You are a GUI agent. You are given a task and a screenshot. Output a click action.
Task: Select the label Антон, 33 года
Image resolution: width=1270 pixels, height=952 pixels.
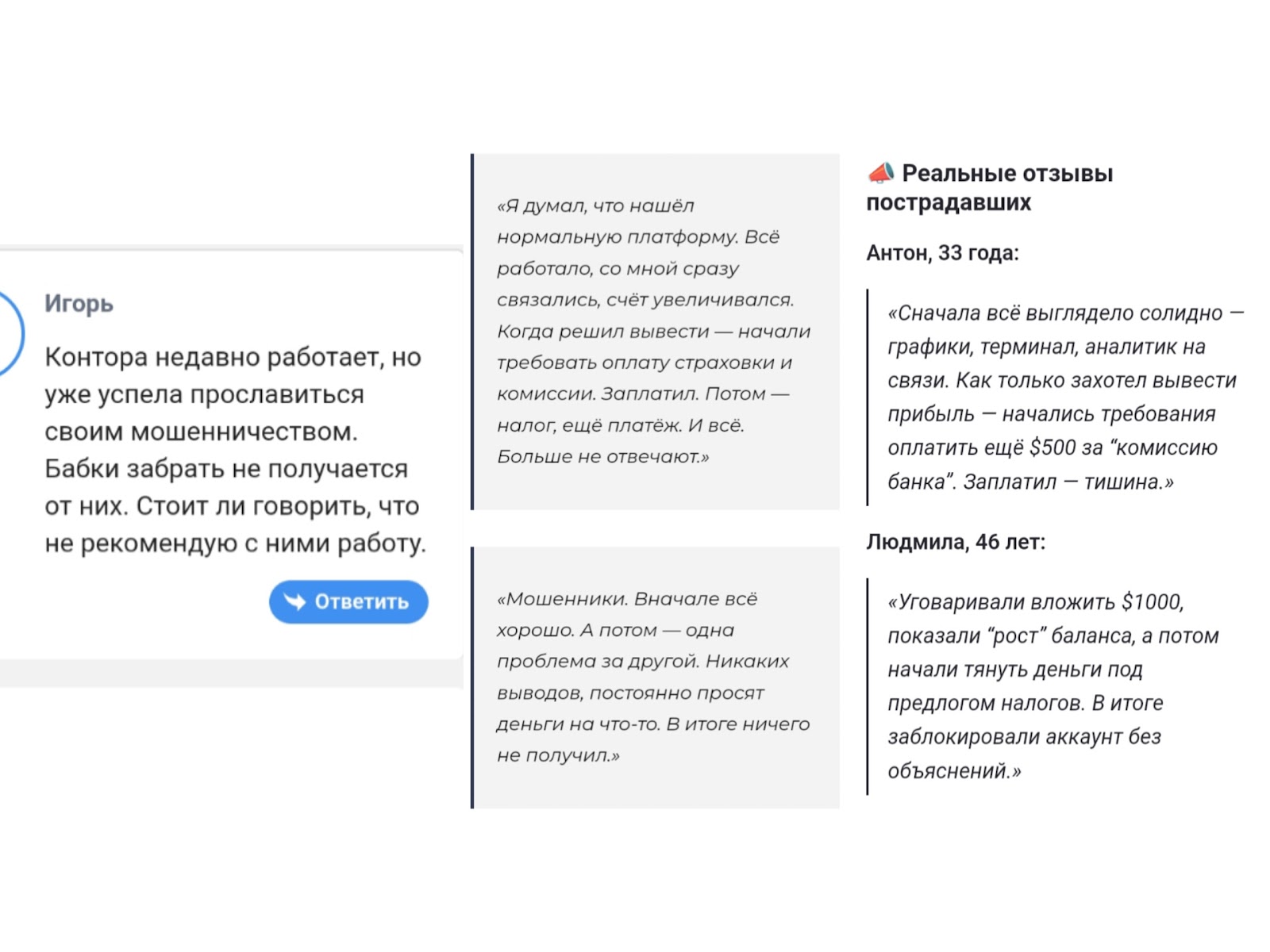(942, 253)
